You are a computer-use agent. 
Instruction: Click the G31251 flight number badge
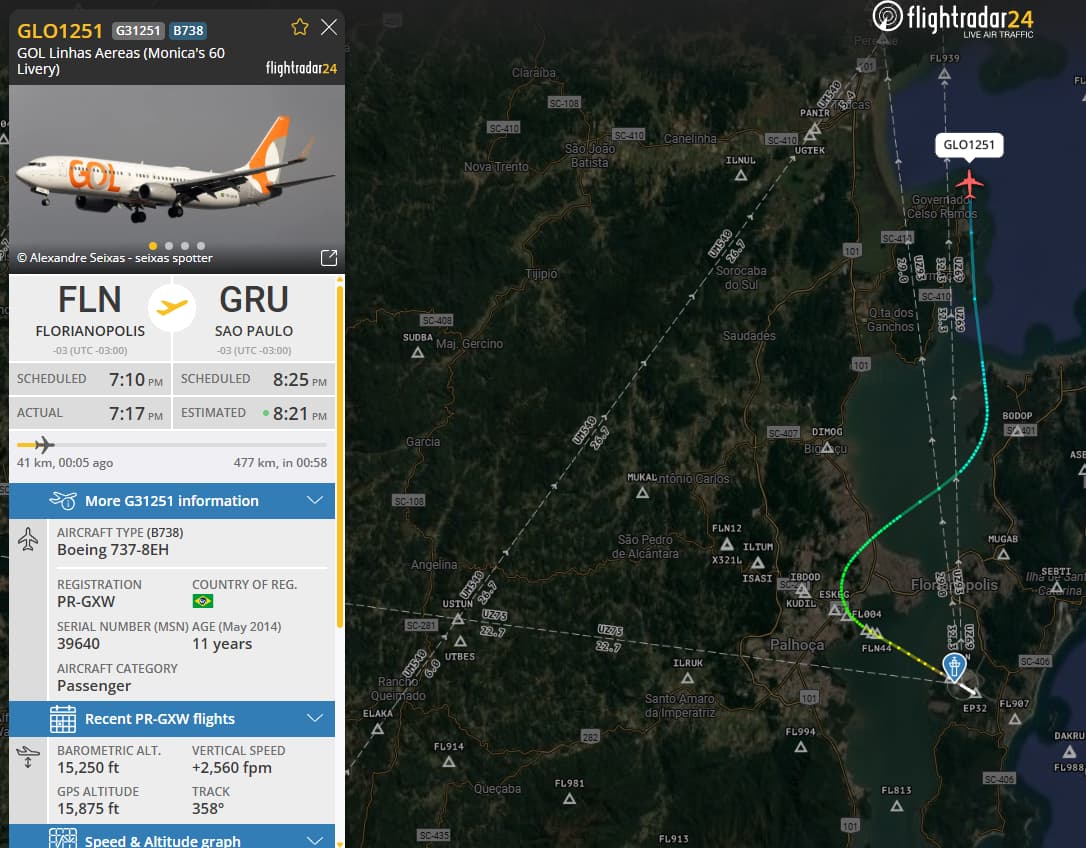(x=138, y=30)
